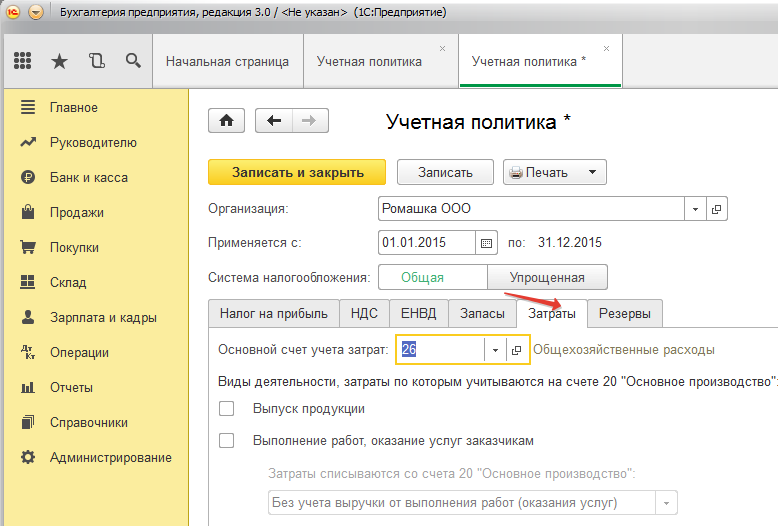Enable Выпуск продукции checkbox
The width and height of the screenshot is (778, 526).
point(226,409)
